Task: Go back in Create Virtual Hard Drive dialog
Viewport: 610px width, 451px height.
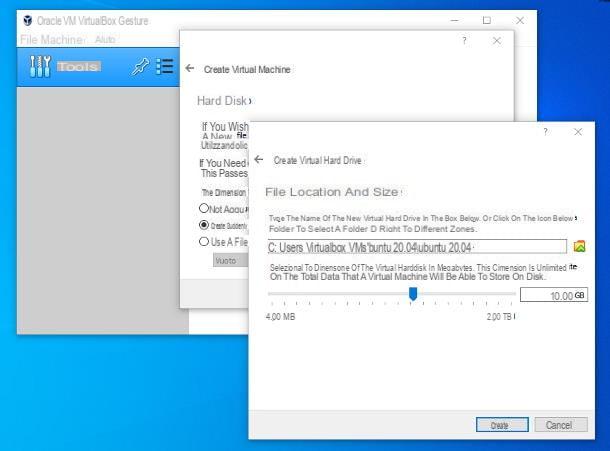Action: click(259, 160)
